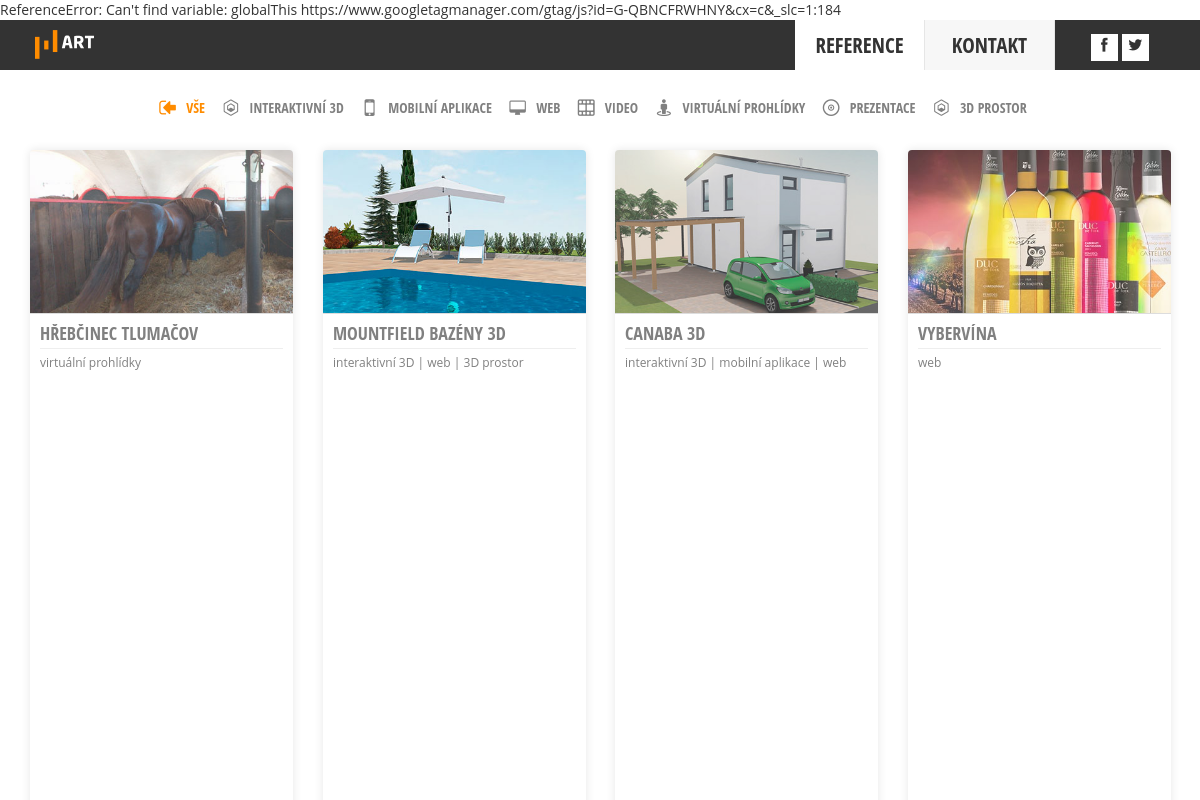Filter by WEB category

click(548, 108)
